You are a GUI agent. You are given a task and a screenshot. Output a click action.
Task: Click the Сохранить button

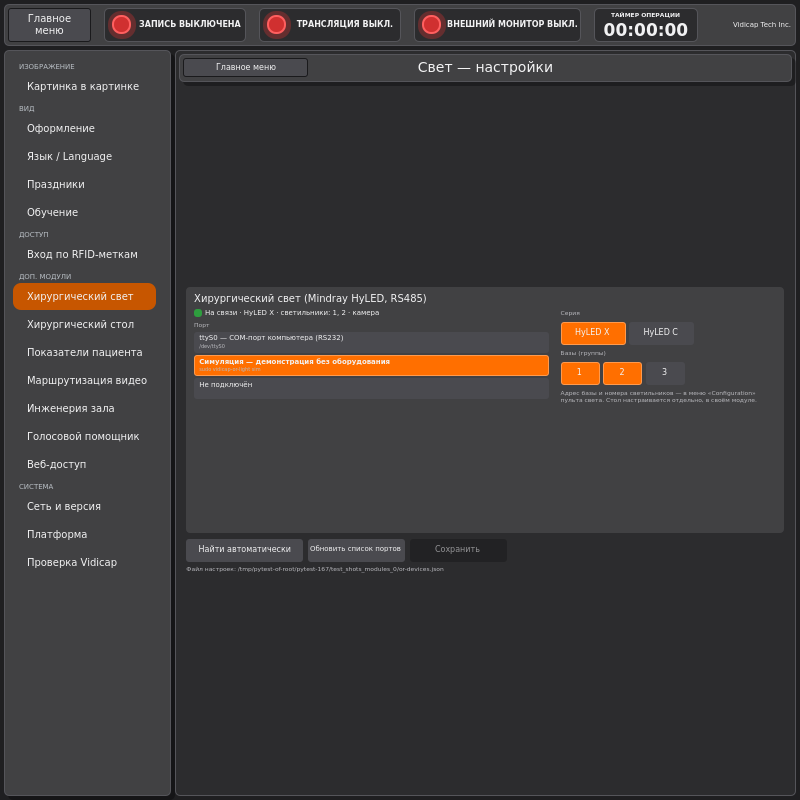[x=458, y=550]
